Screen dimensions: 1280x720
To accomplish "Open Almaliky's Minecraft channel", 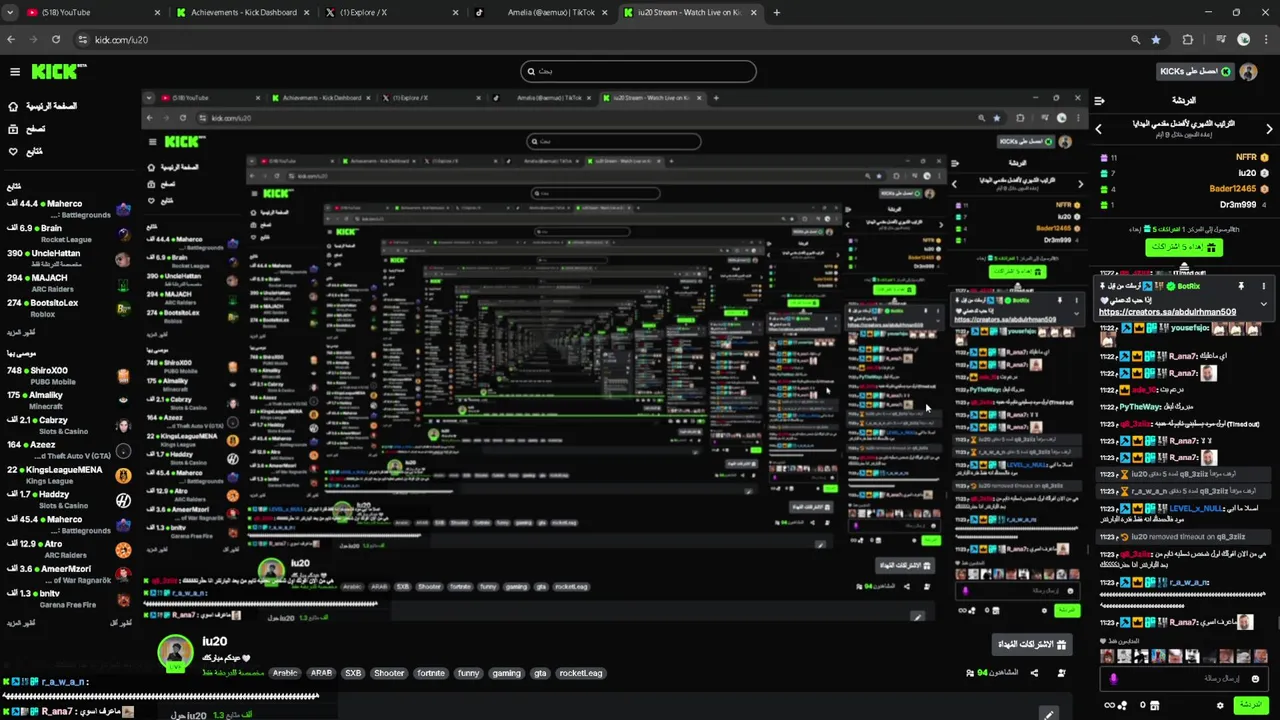I will pyautogui.click(x=68, y=401).
